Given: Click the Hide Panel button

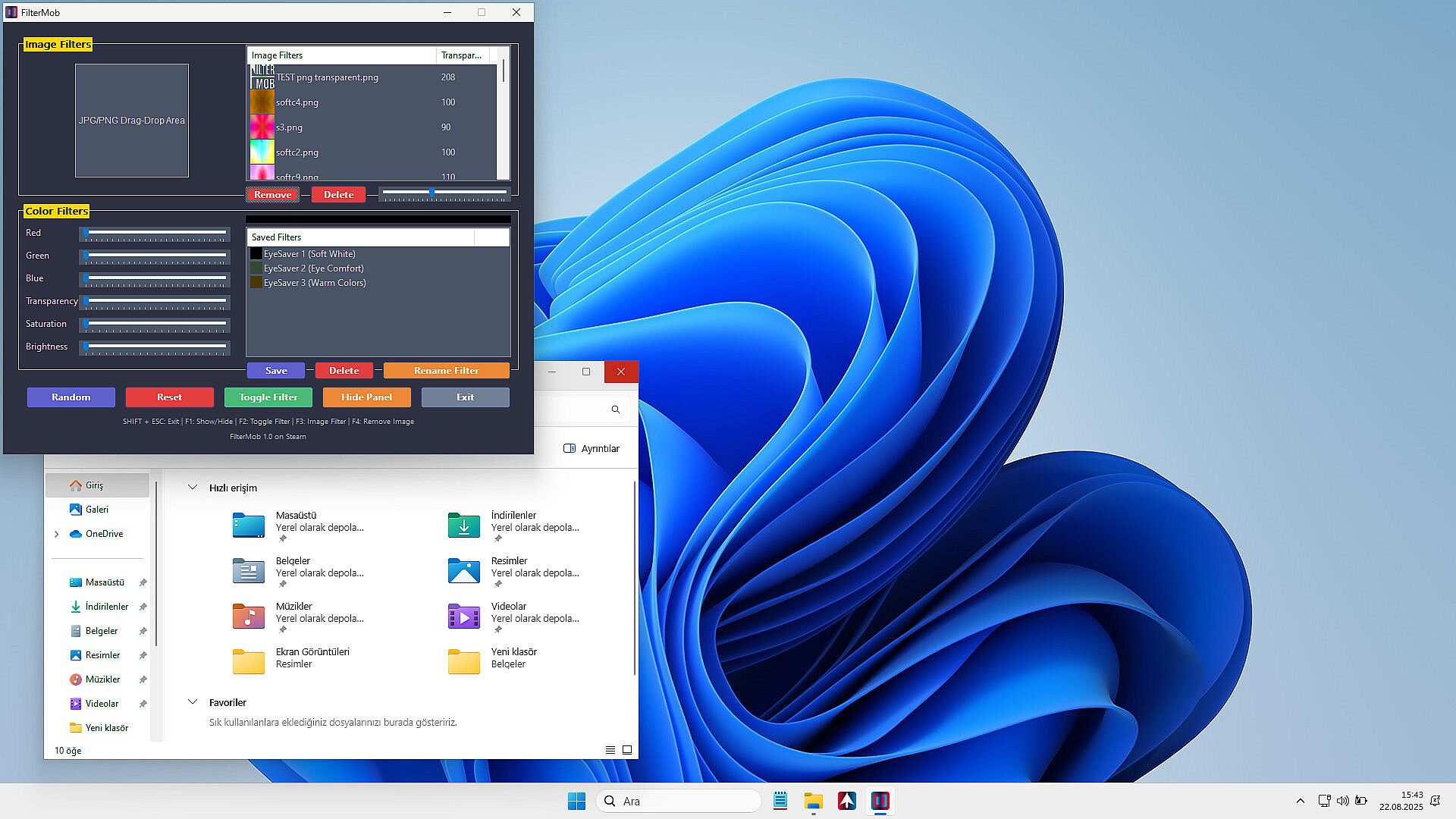Looking at the screenshot, I should (x=366, y=397).
